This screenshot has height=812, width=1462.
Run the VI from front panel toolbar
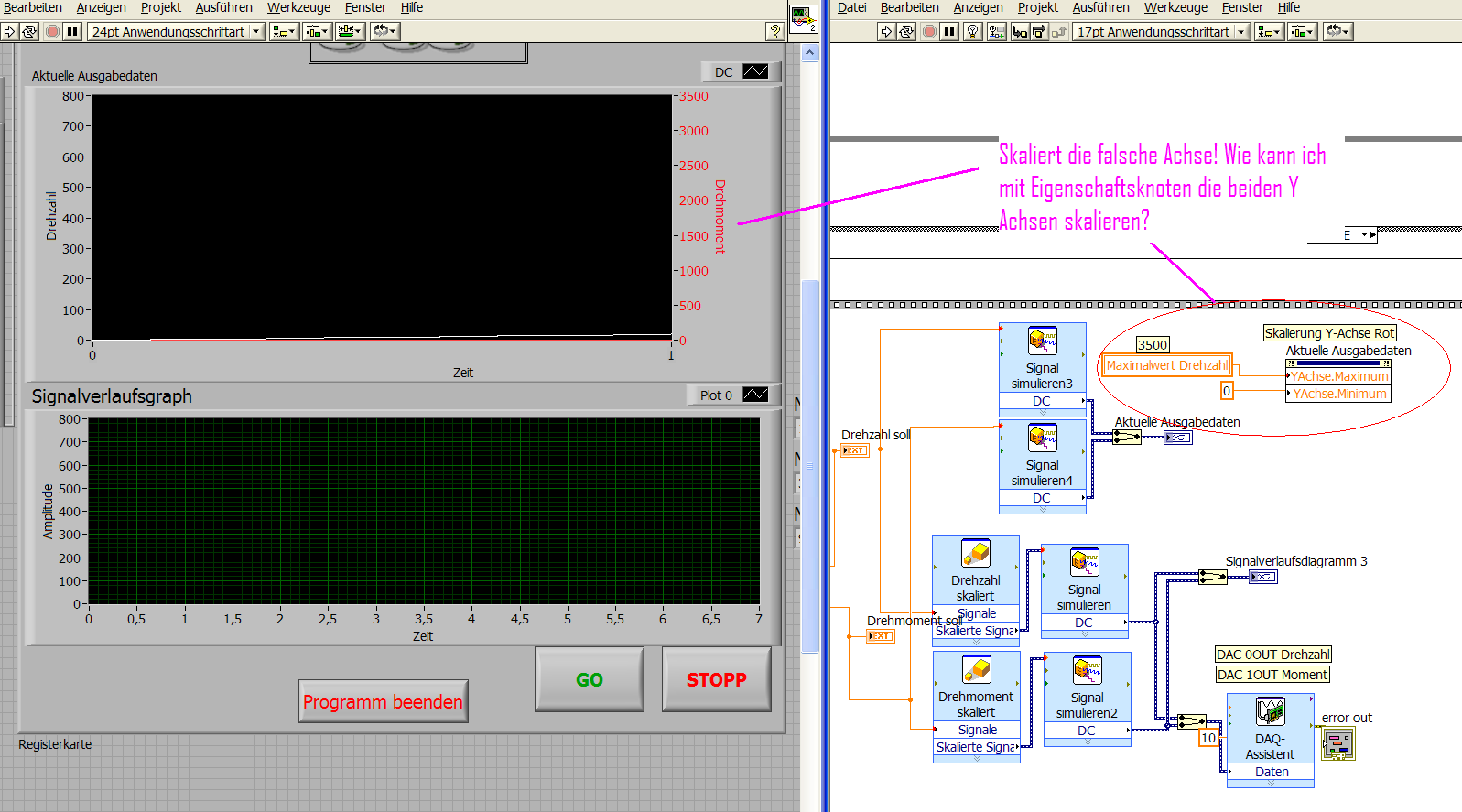(x=9, y=31)
